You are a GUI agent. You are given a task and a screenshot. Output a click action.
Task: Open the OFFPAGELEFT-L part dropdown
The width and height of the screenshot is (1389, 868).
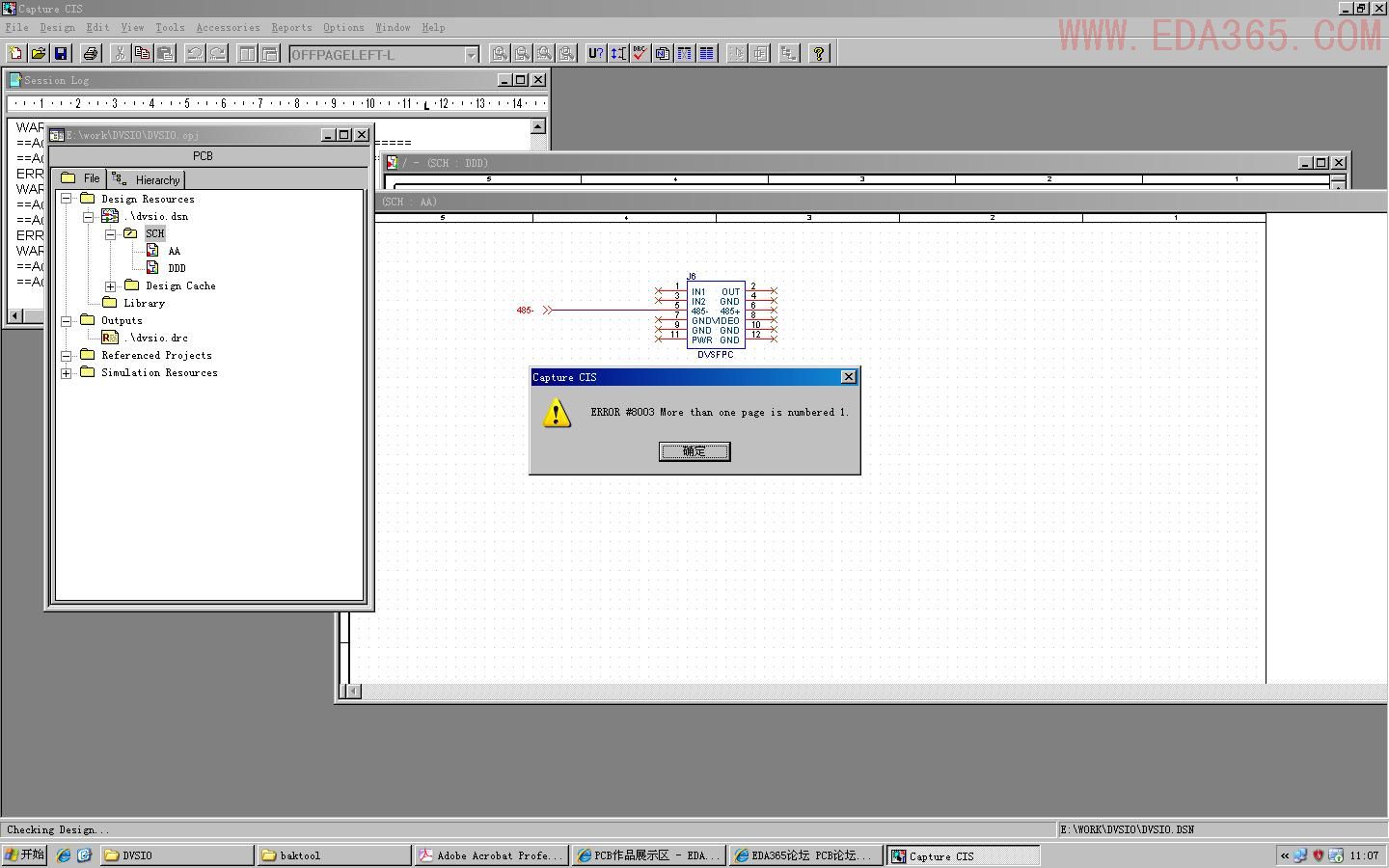pos(472,55)
